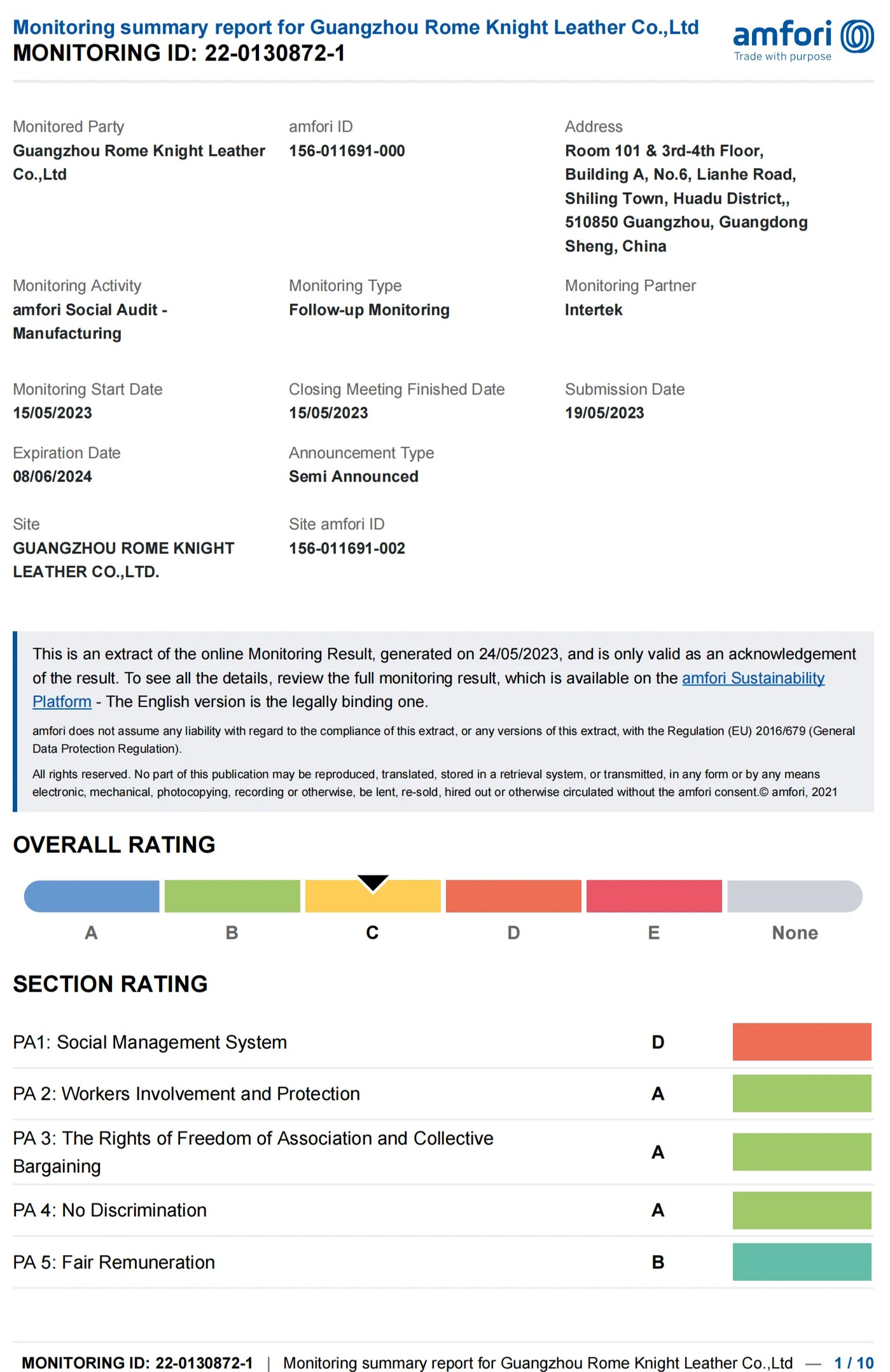Select the blue A rating segment
This screenshot has height=1372, width=890.
92,896
